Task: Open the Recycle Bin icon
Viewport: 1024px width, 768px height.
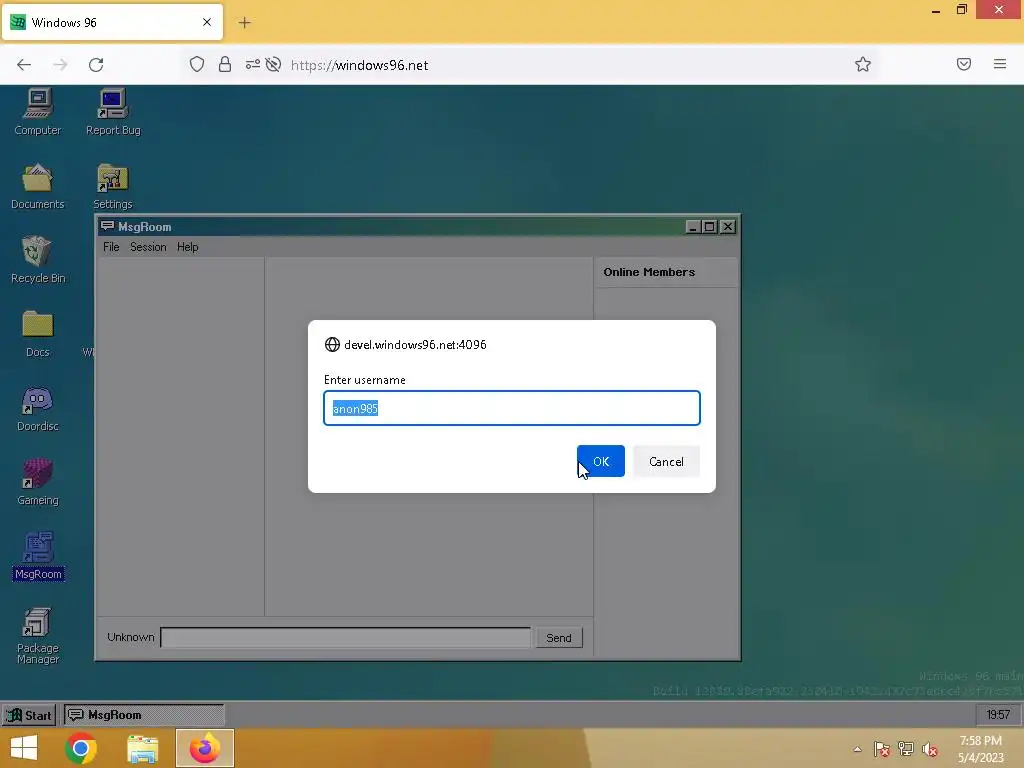Action: (38, 260)
